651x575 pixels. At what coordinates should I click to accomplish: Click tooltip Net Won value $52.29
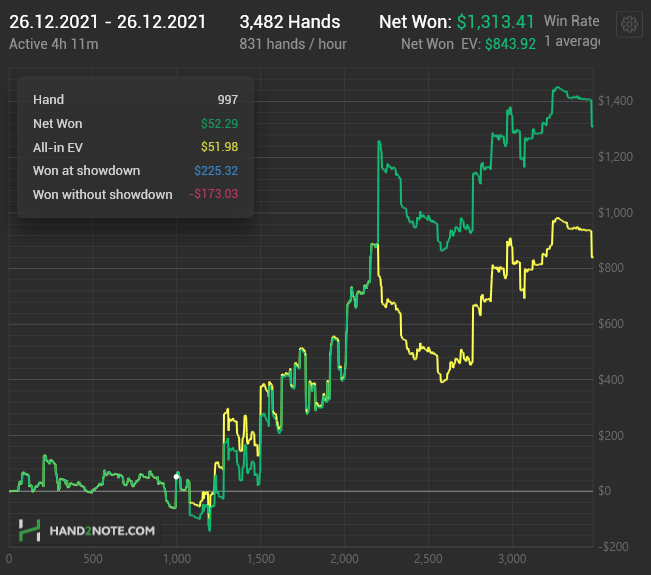(x=219, y=124)
